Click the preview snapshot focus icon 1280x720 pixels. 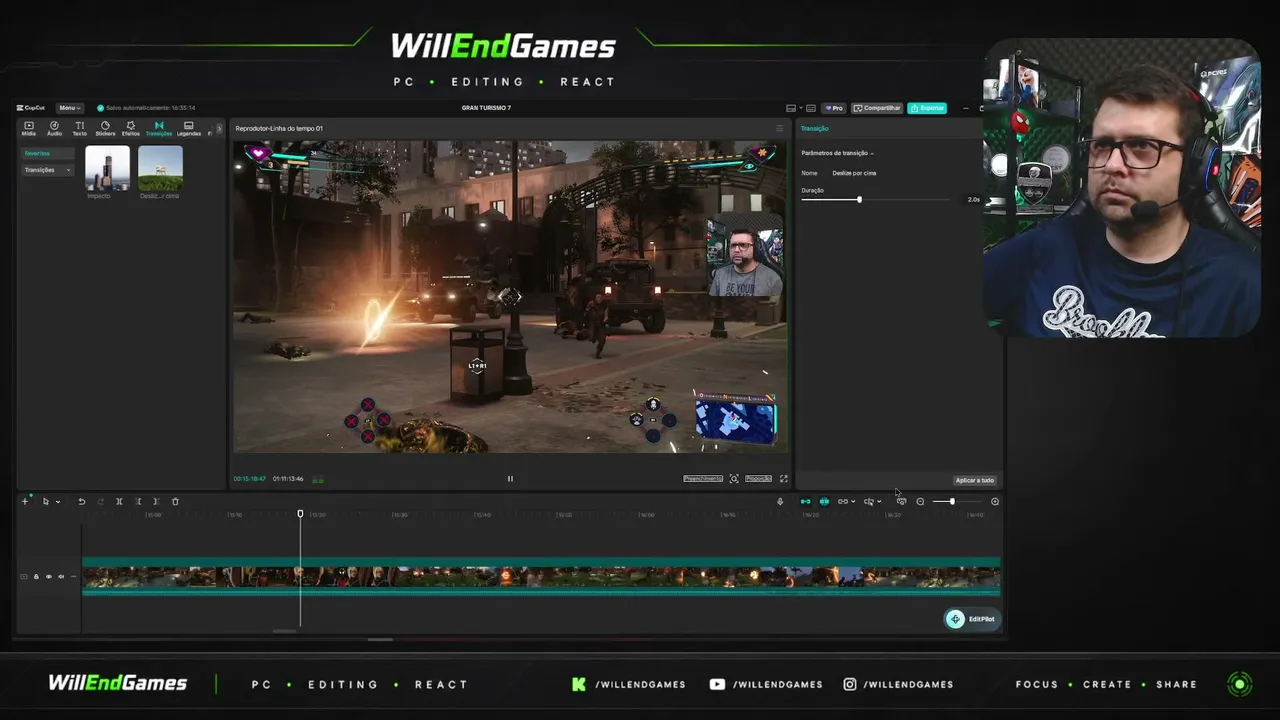pyautogui.click(x=734, y=479)
